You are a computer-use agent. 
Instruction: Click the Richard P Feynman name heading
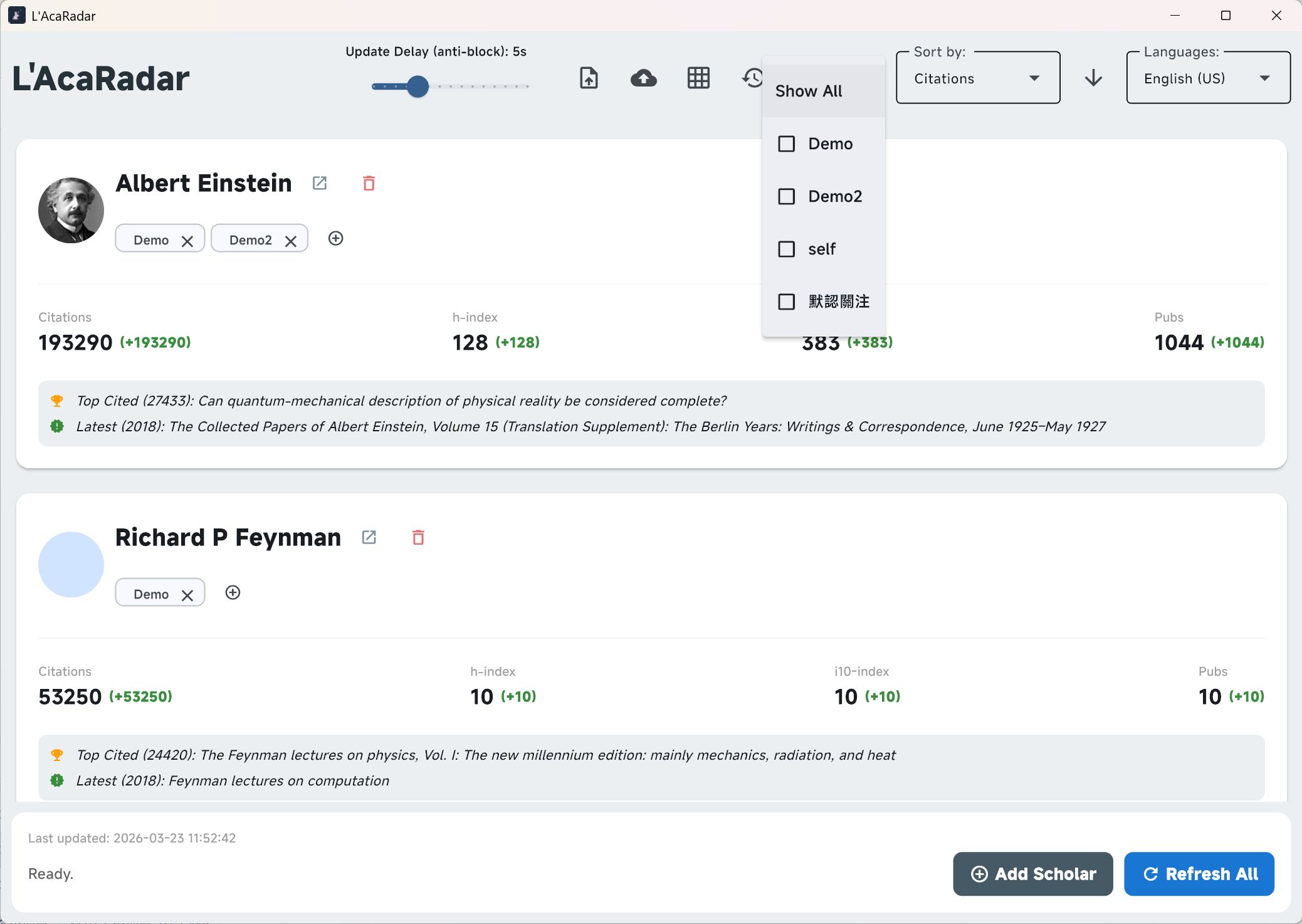click(228, 537)
